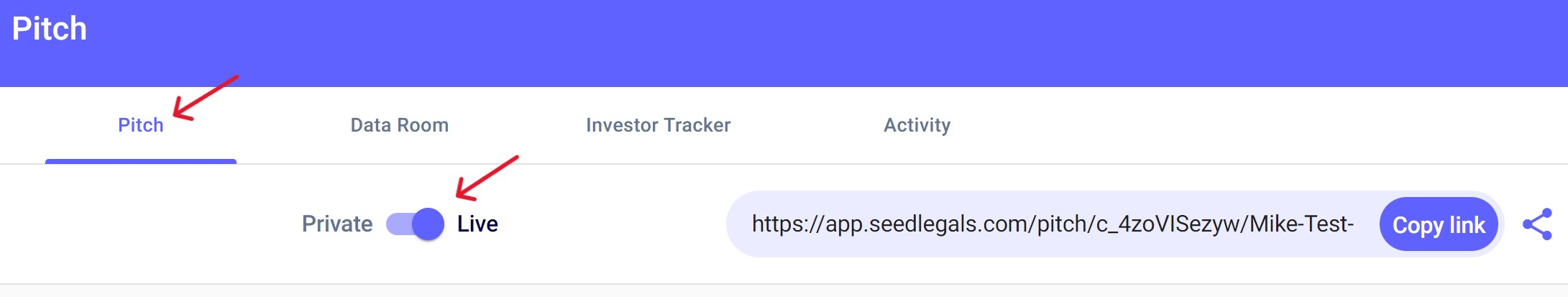This screenshot has width=1568, height=297.
Task: Select the Pitch tab
Action: [x=141, y=125]
